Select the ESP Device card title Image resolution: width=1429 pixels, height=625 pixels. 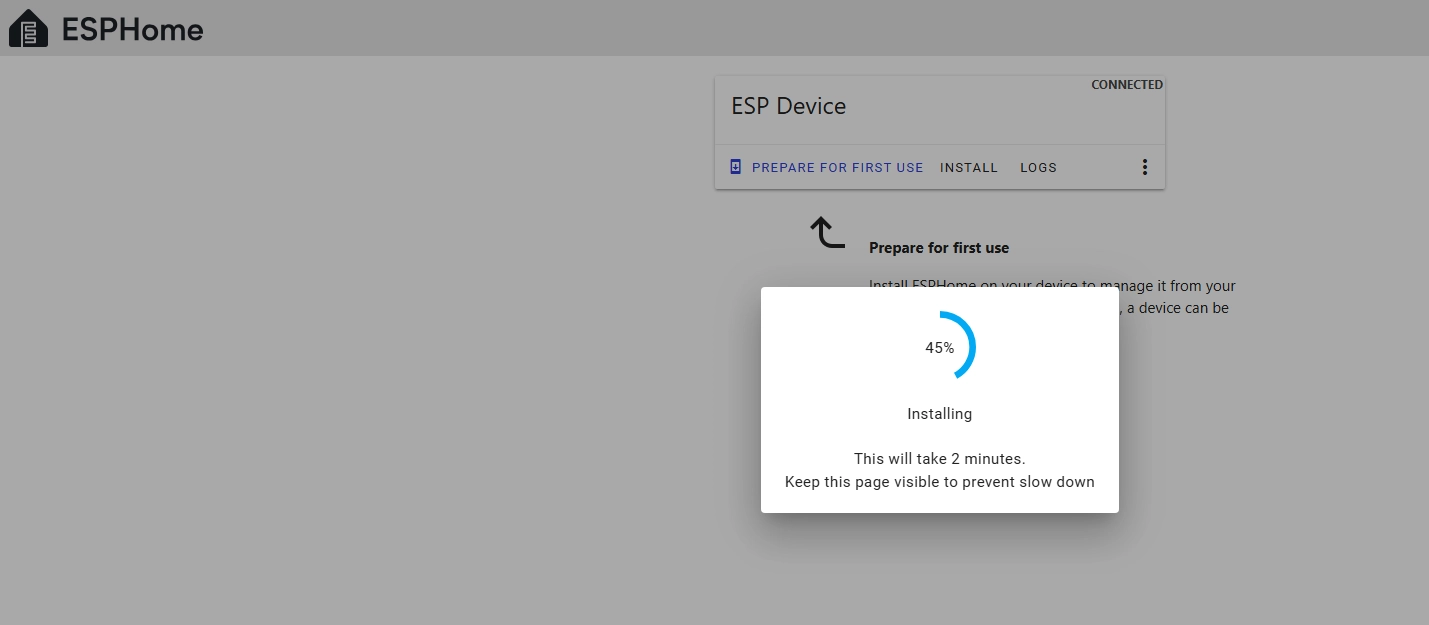pyautogui.click(x=788, y=106)
